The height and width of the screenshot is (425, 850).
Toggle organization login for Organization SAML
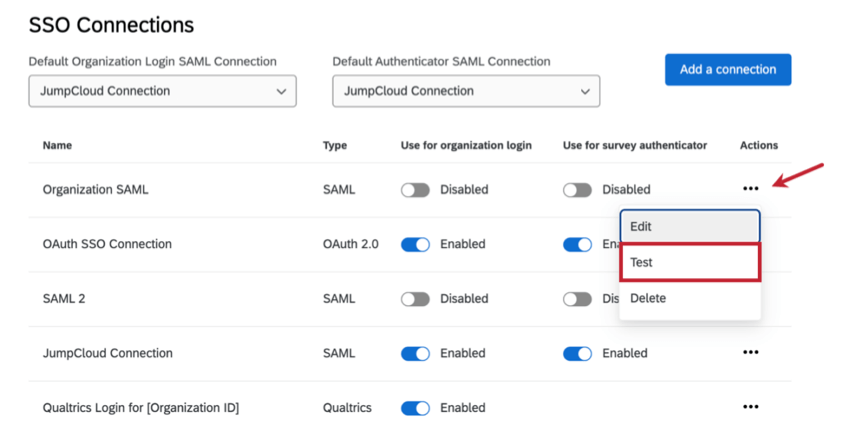[415, 190]
